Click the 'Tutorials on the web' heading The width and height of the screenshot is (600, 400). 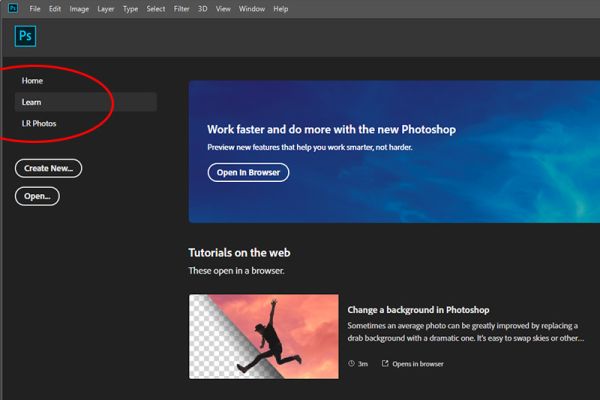tap(239, 253)
